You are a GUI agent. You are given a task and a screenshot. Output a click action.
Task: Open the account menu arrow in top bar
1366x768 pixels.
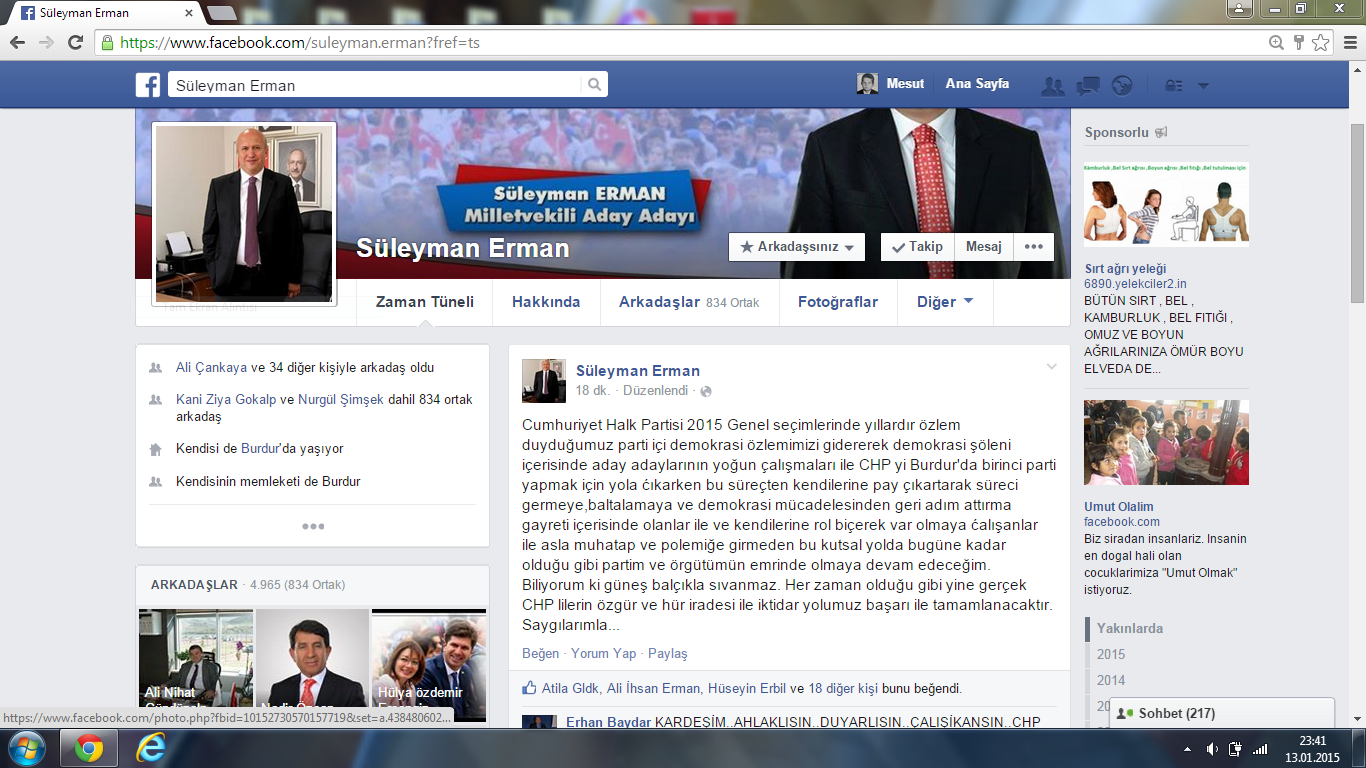1203,86
